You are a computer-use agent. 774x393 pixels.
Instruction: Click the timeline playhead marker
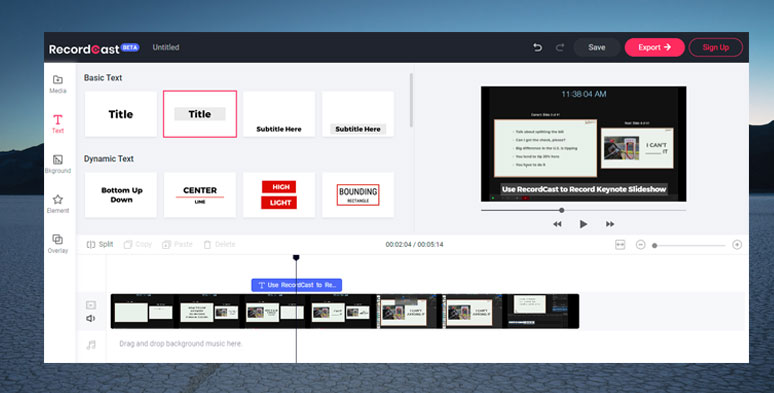(296, 257)
